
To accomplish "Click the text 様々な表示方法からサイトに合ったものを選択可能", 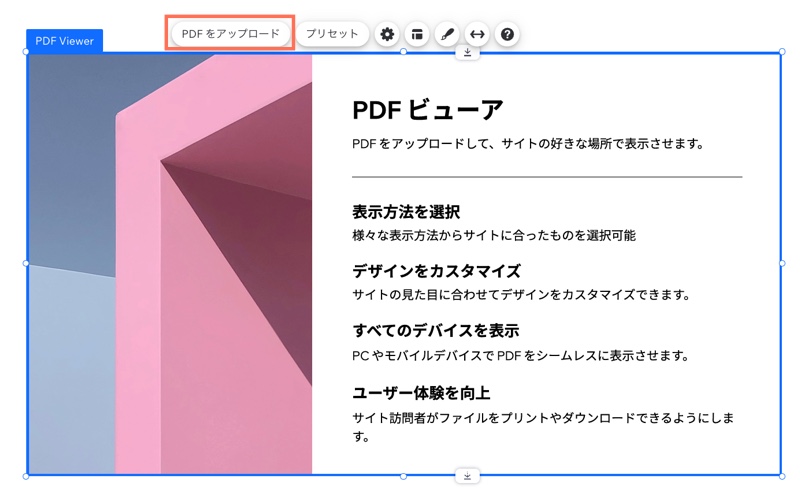I will click(x=494, y=235).
